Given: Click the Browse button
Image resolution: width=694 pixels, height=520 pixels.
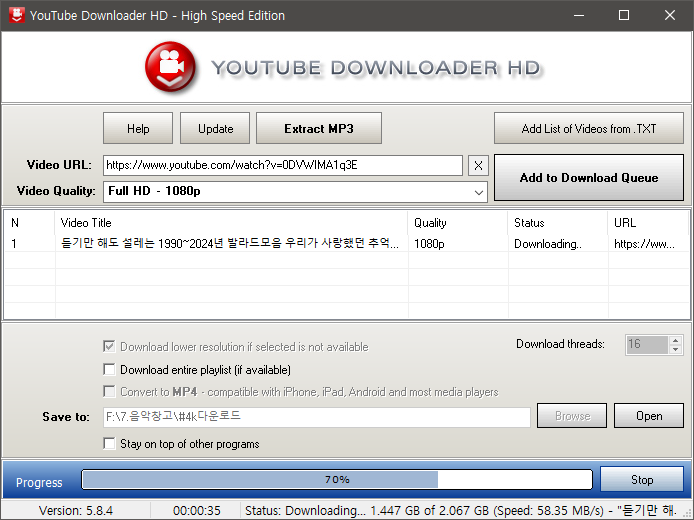Looking at the screenshot, I should click(x=572, y=416).
